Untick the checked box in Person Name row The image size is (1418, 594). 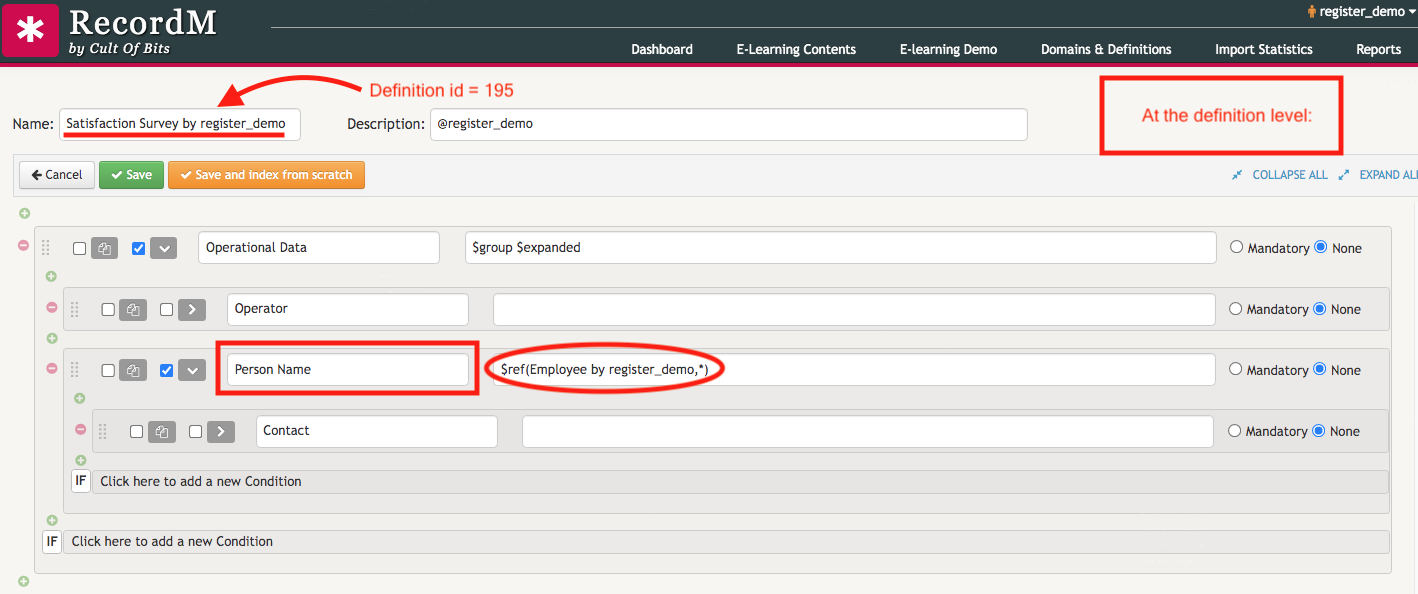click(167, 371)
